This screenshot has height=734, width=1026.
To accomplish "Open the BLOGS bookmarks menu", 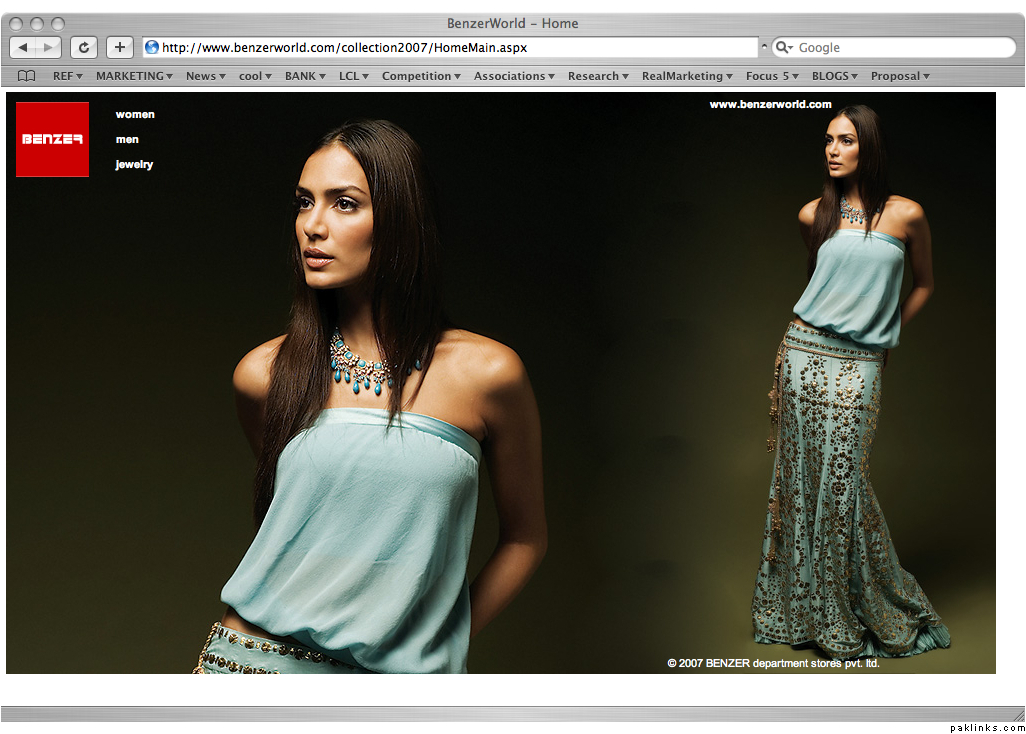I will point(834,76).
